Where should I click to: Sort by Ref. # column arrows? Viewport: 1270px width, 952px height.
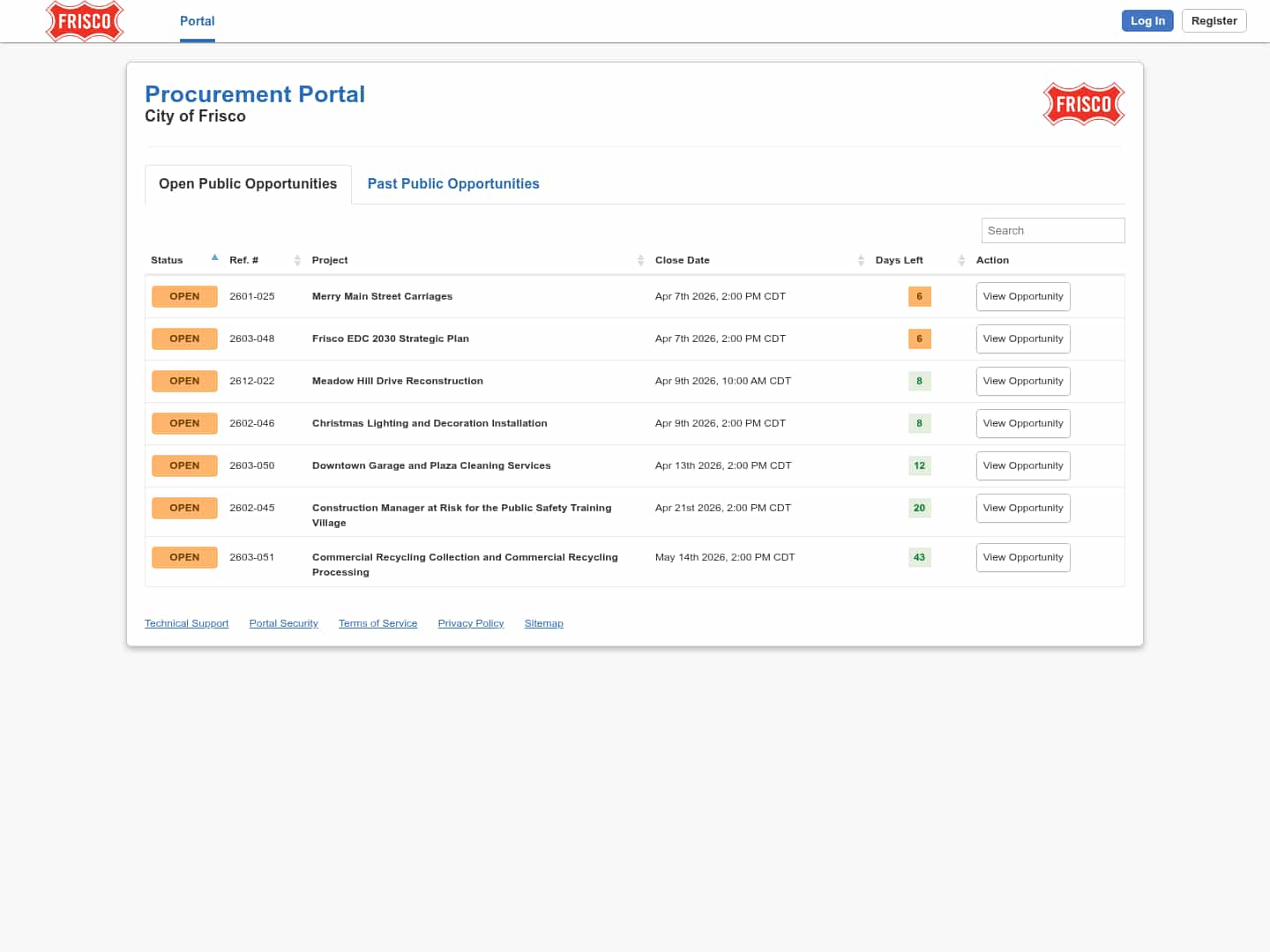pyautogui.click(x=297, y=260)
